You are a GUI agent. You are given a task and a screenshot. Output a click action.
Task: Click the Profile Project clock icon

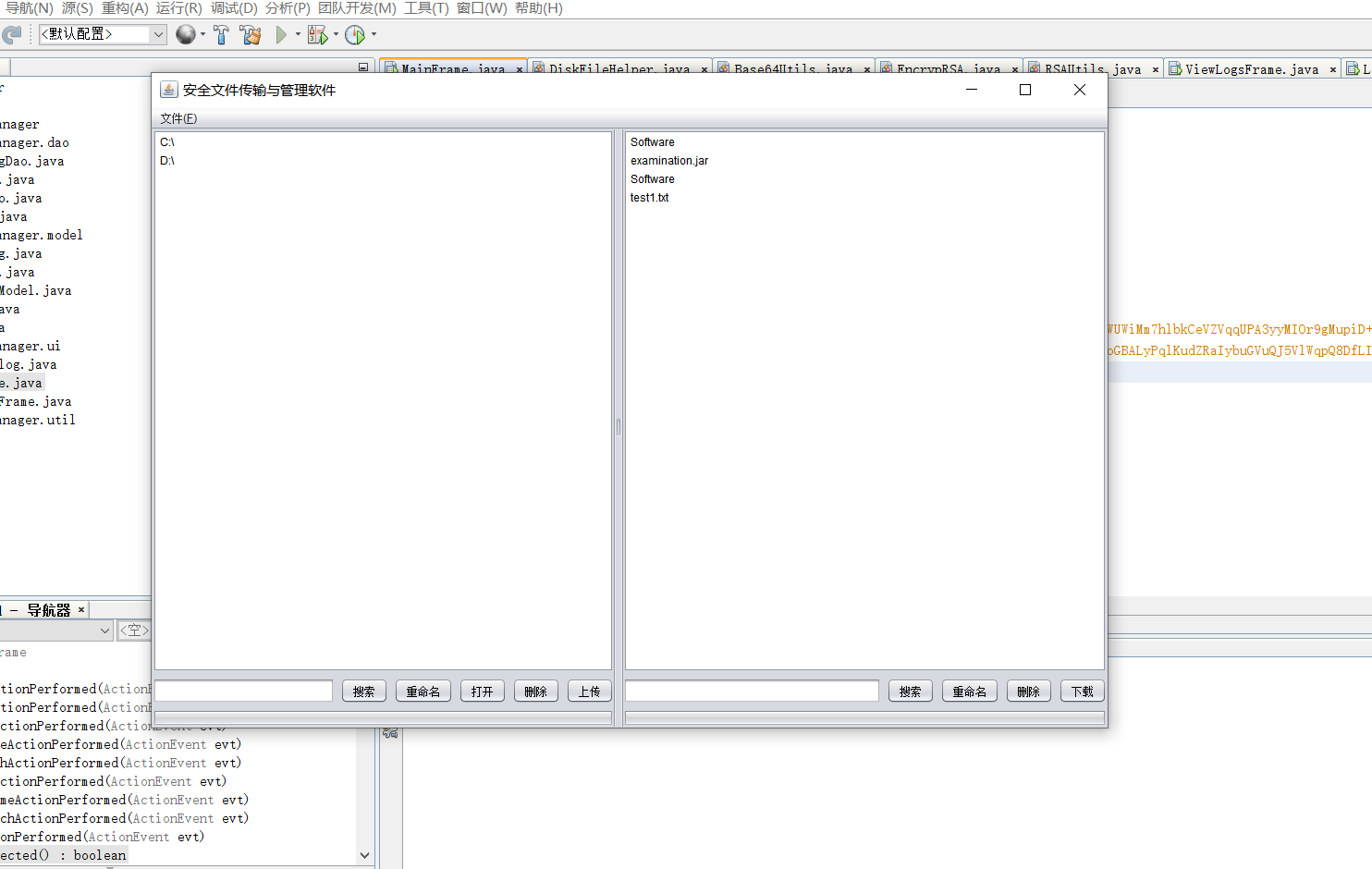click(355, 34)
